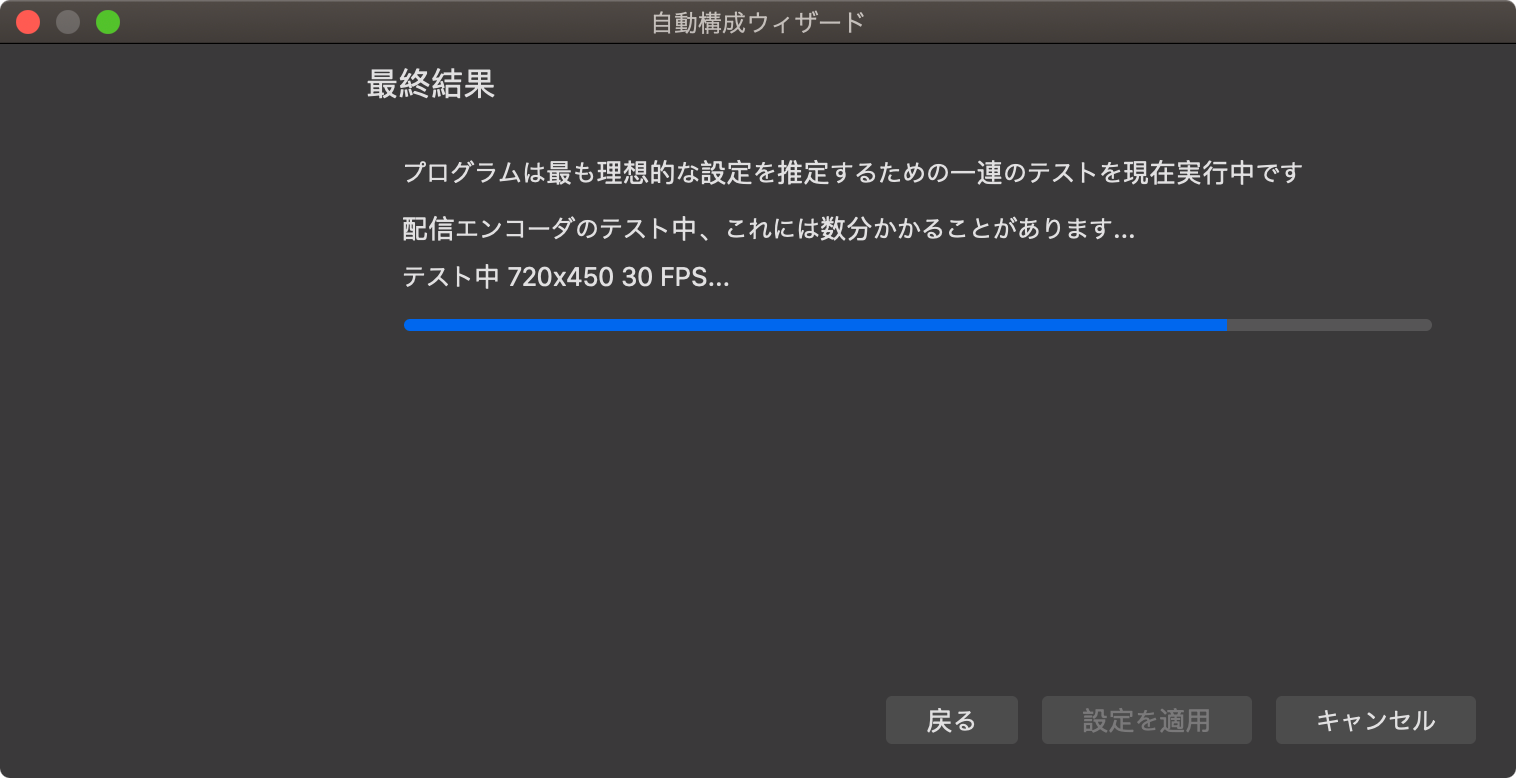Screen dimensions: 1516x778
Task: Click the 30 FPS text
Action: click(664, 277)
